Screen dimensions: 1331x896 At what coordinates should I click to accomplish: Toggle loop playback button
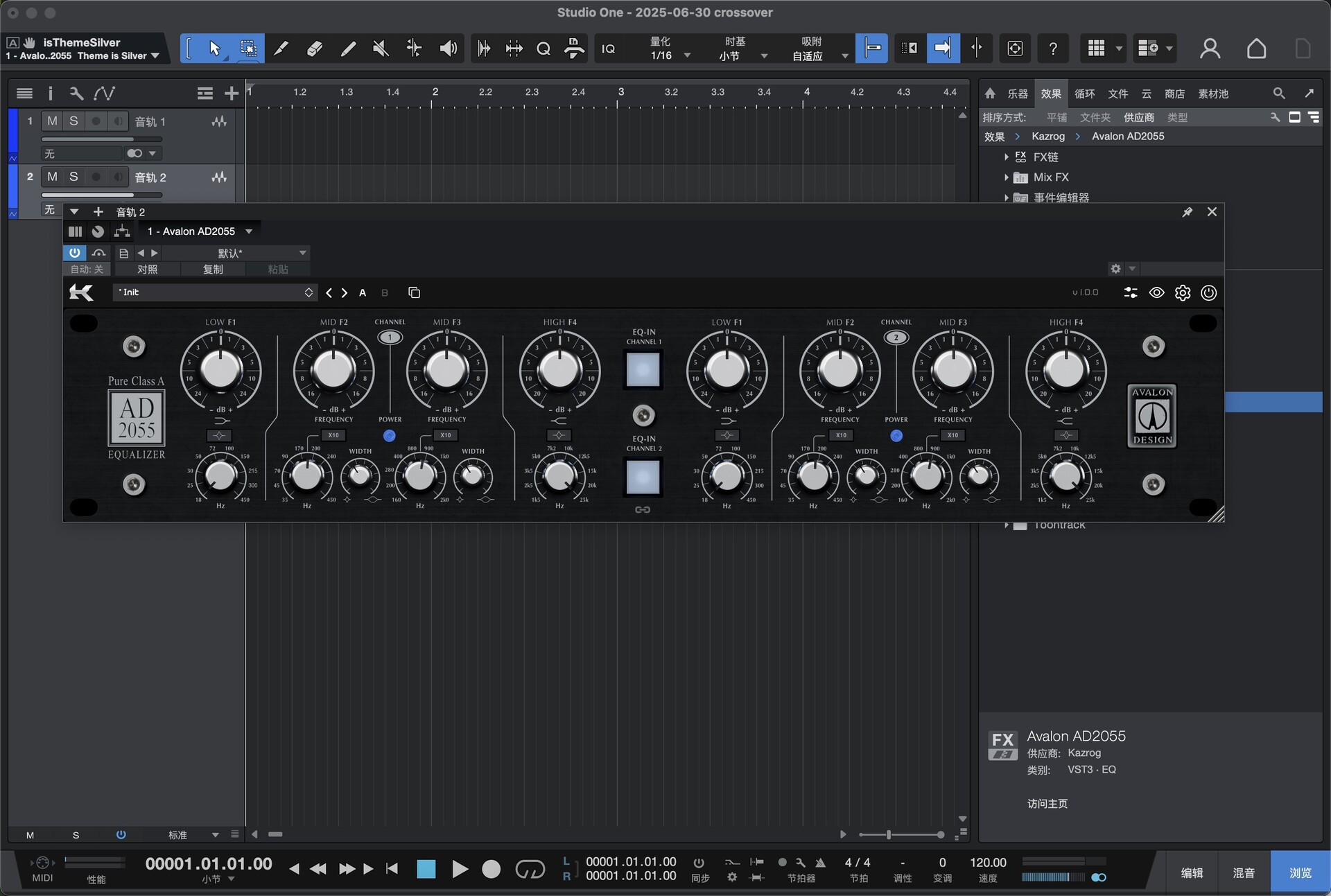tap(530, 869)
